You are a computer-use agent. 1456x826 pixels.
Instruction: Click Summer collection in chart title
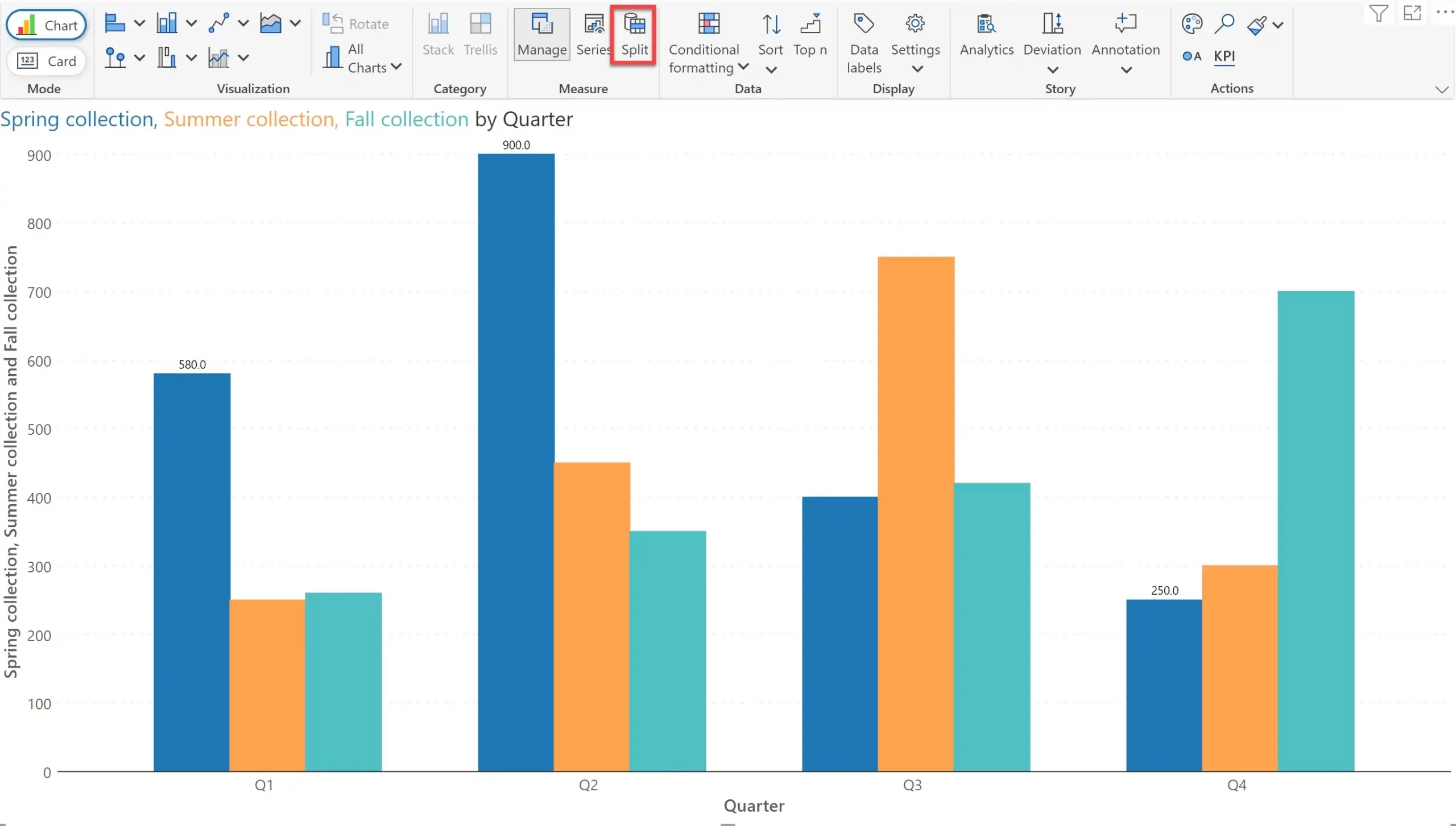[x=250, y=119]
